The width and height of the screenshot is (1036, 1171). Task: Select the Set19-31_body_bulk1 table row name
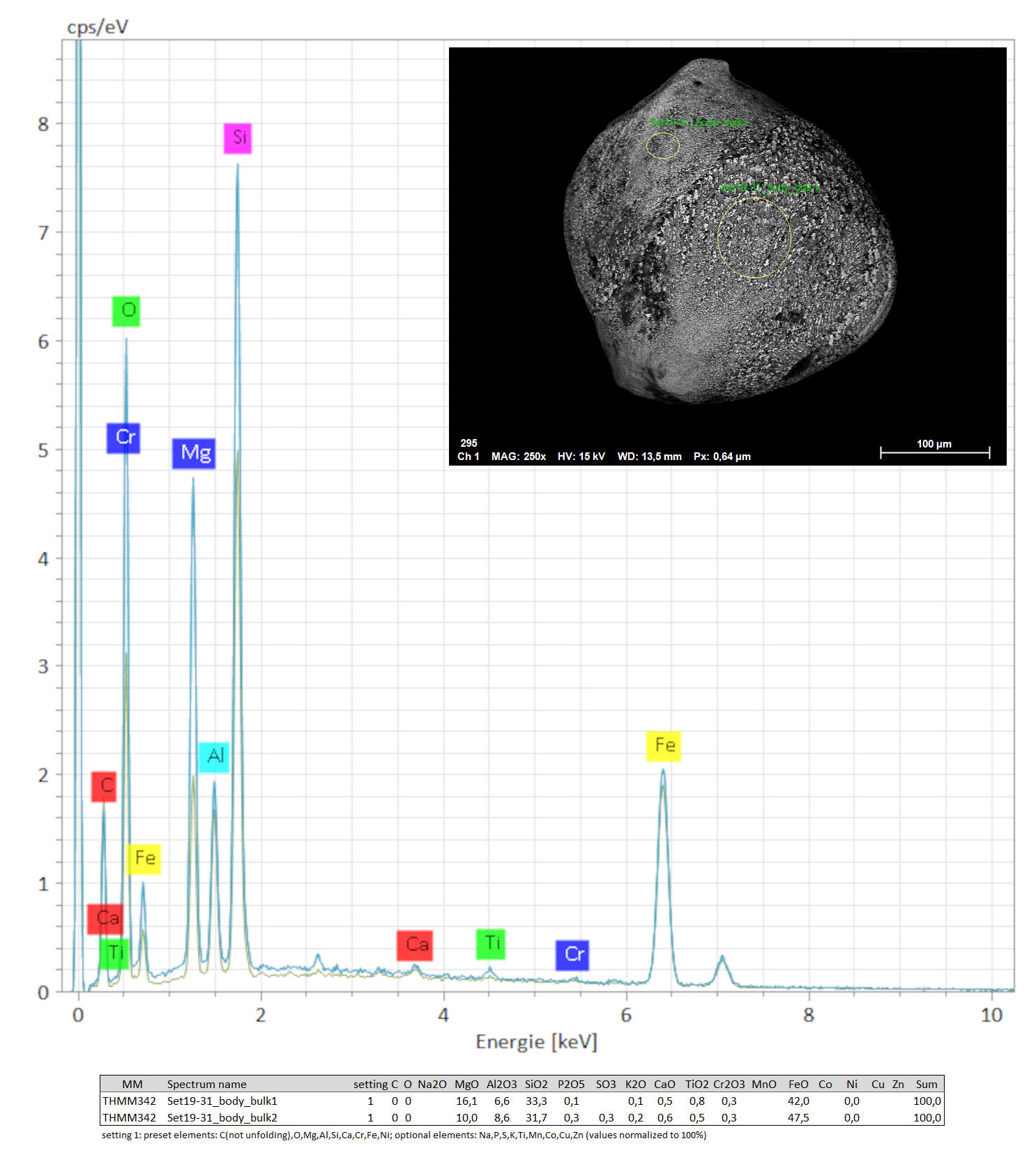click(222, 1101)
